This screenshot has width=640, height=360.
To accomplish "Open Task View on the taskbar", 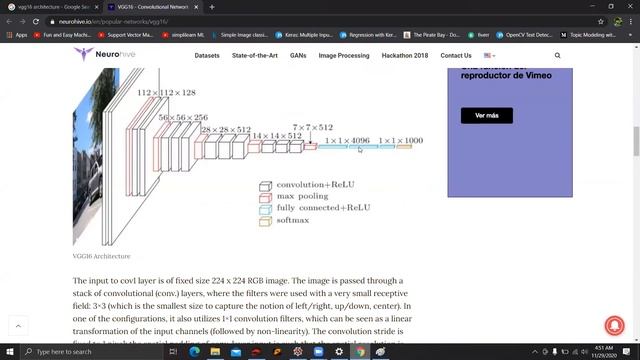I will tap(173, 351).
